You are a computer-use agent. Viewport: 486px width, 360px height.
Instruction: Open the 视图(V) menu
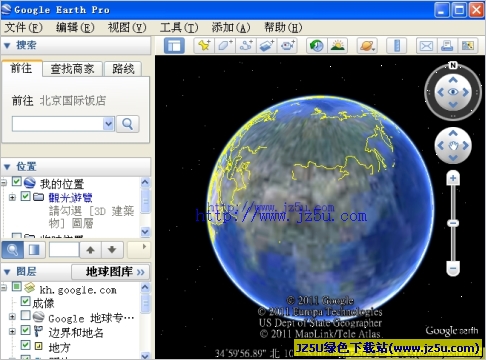click(127, 27)
